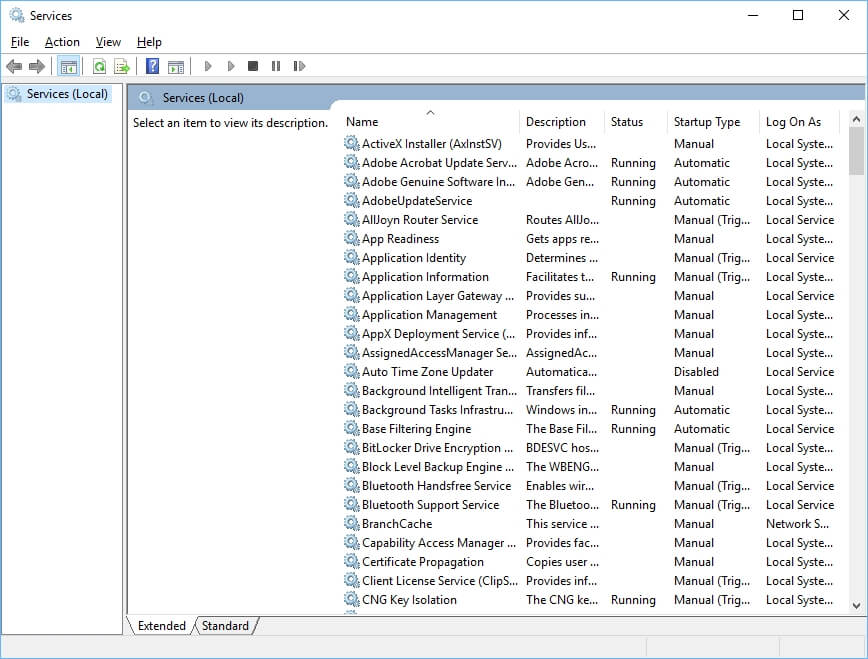Click the Back navigation arrow icon
868x659 pixels.
click(14, 66)
